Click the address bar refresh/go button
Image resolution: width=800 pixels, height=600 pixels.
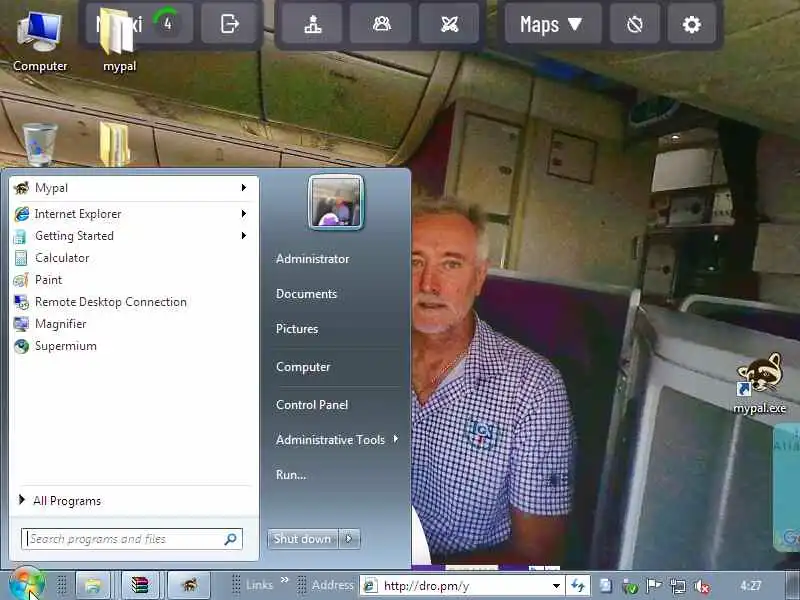pos(578,586)
